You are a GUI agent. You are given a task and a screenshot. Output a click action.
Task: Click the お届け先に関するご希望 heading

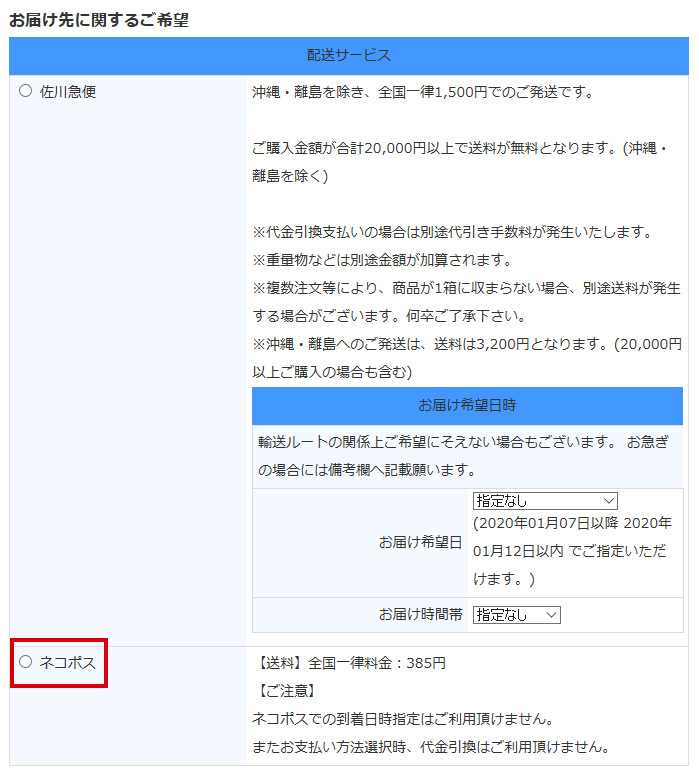tap(99, 20)
